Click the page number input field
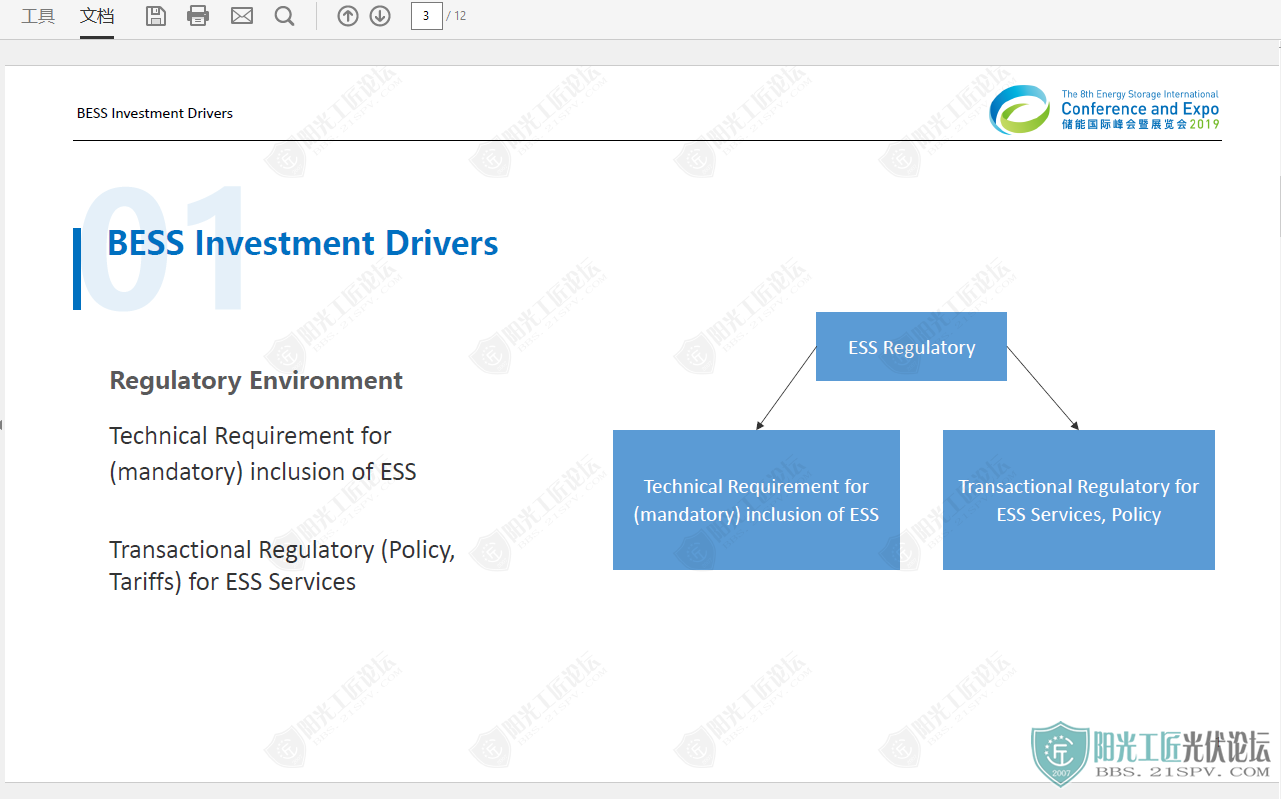 (x=427, y=16)
